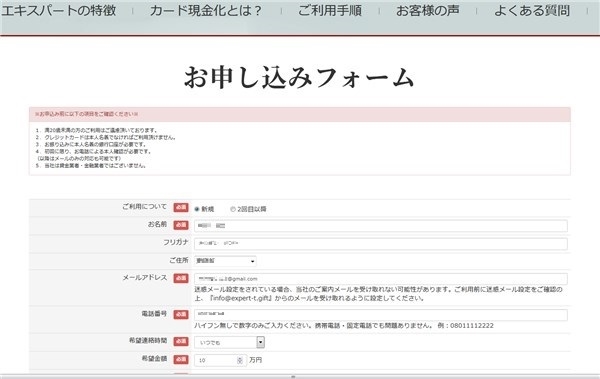Click the 必須 badge beside 希望連絡時間

[181, 341]
